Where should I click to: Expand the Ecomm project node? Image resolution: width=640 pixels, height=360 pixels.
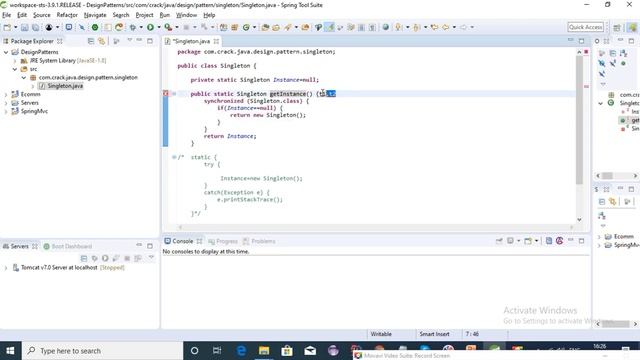pyautogui.click(x=6, y=94)
